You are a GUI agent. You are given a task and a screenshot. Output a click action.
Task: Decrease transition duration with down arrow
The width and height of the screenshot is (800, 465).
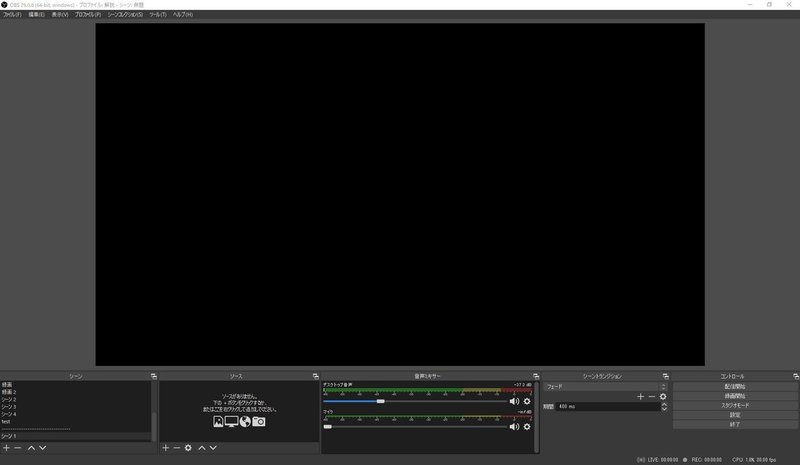(x=664, y=409)
